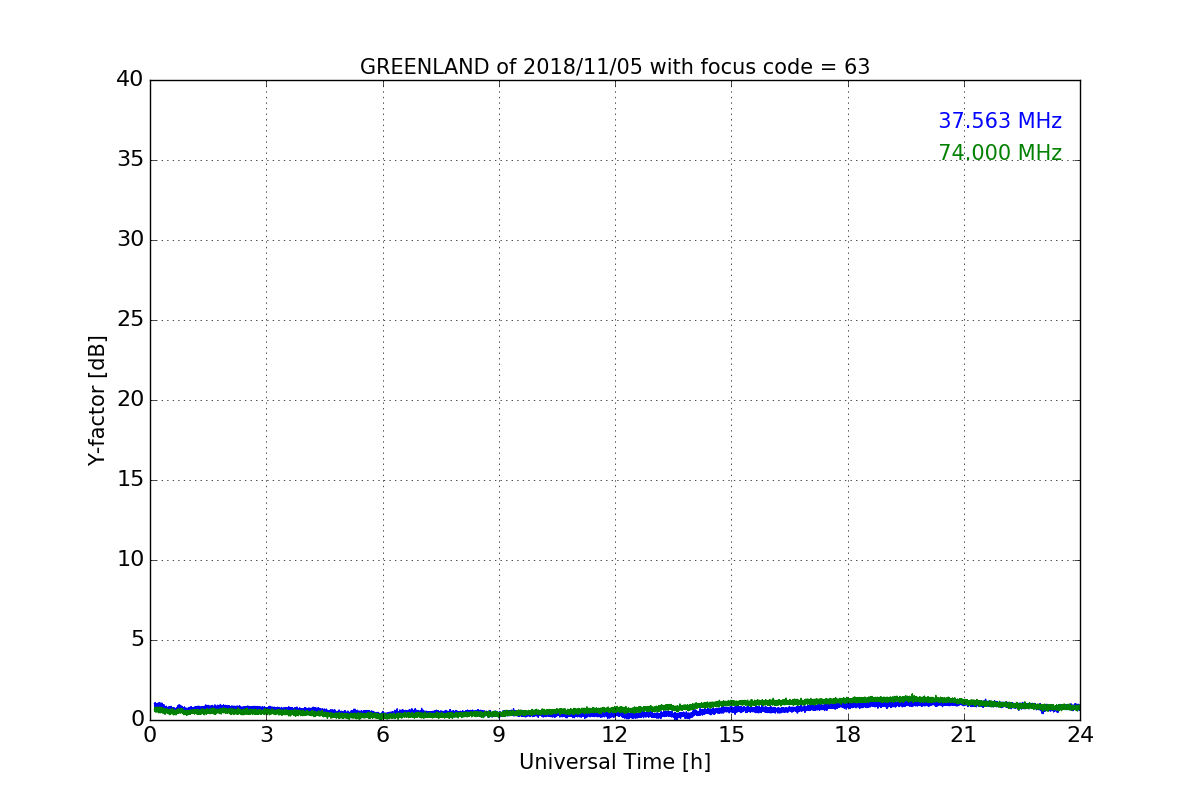Click the y-axis tick label 25
This screenshot has height=800, width=1200.
point(130,319)
